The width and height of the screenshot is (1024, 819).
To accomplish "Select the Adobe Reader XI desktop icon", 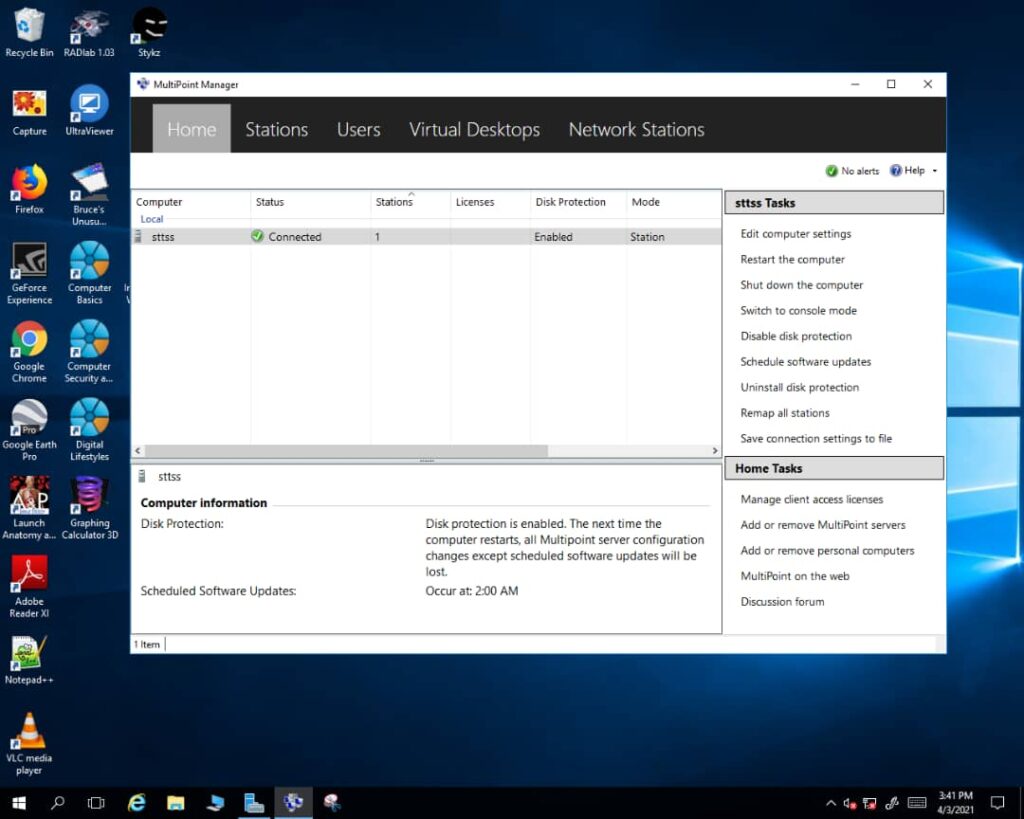I will click(x=29, y=587).
